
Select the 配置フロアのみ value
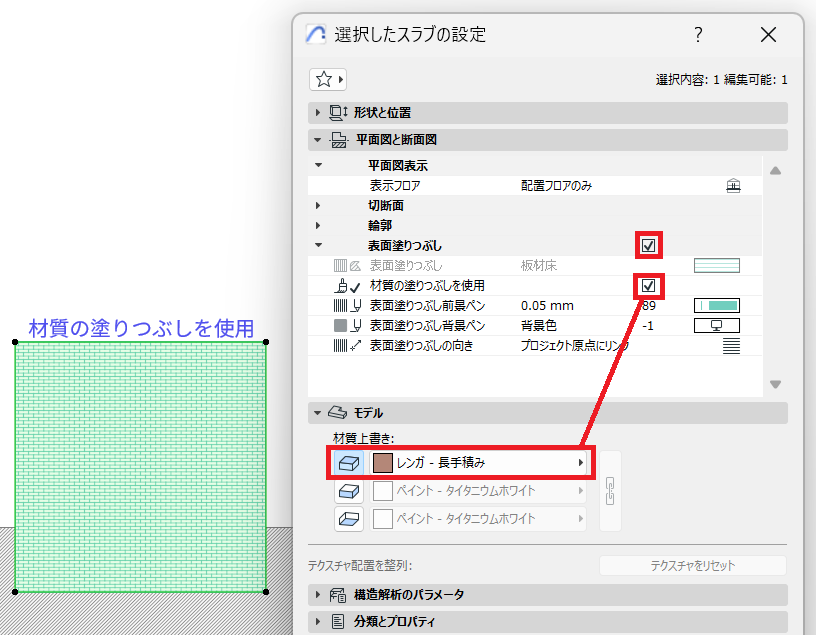(556, 186)
